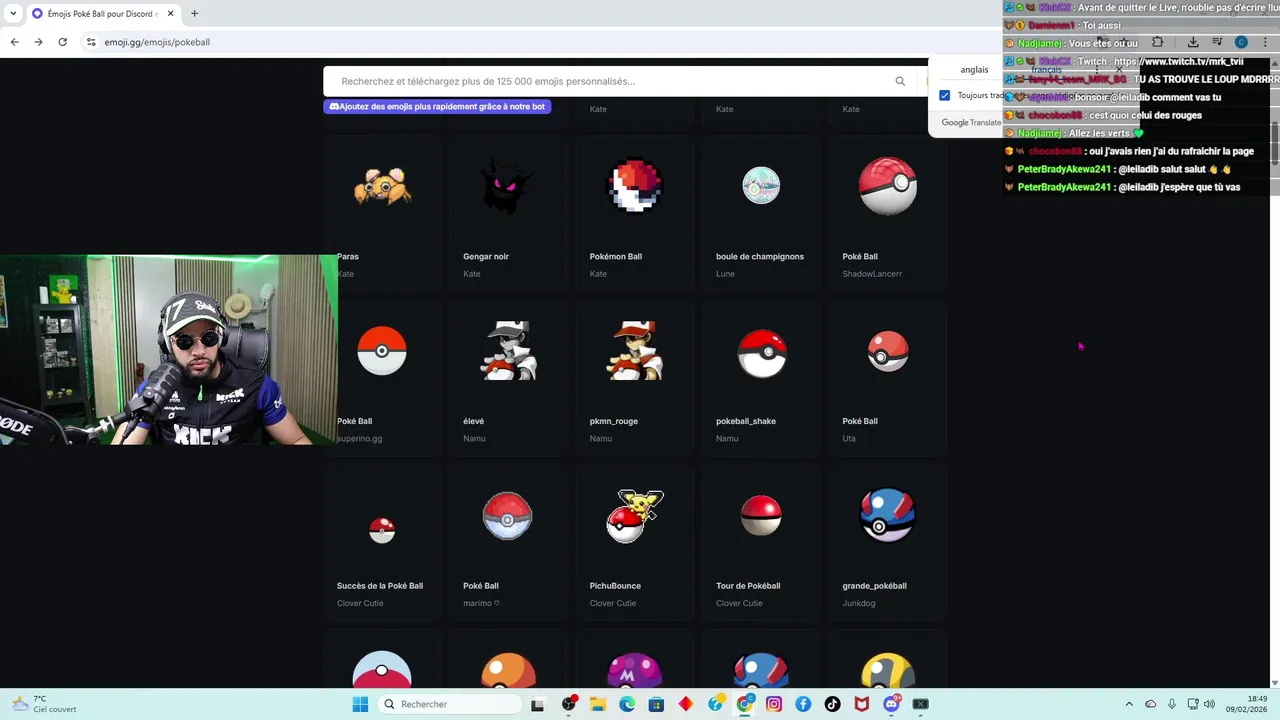The height and width of the screenshot is (720, 1280).
Task: Open Namu's profile under pkmn_rouge
Action: [600, 438]
